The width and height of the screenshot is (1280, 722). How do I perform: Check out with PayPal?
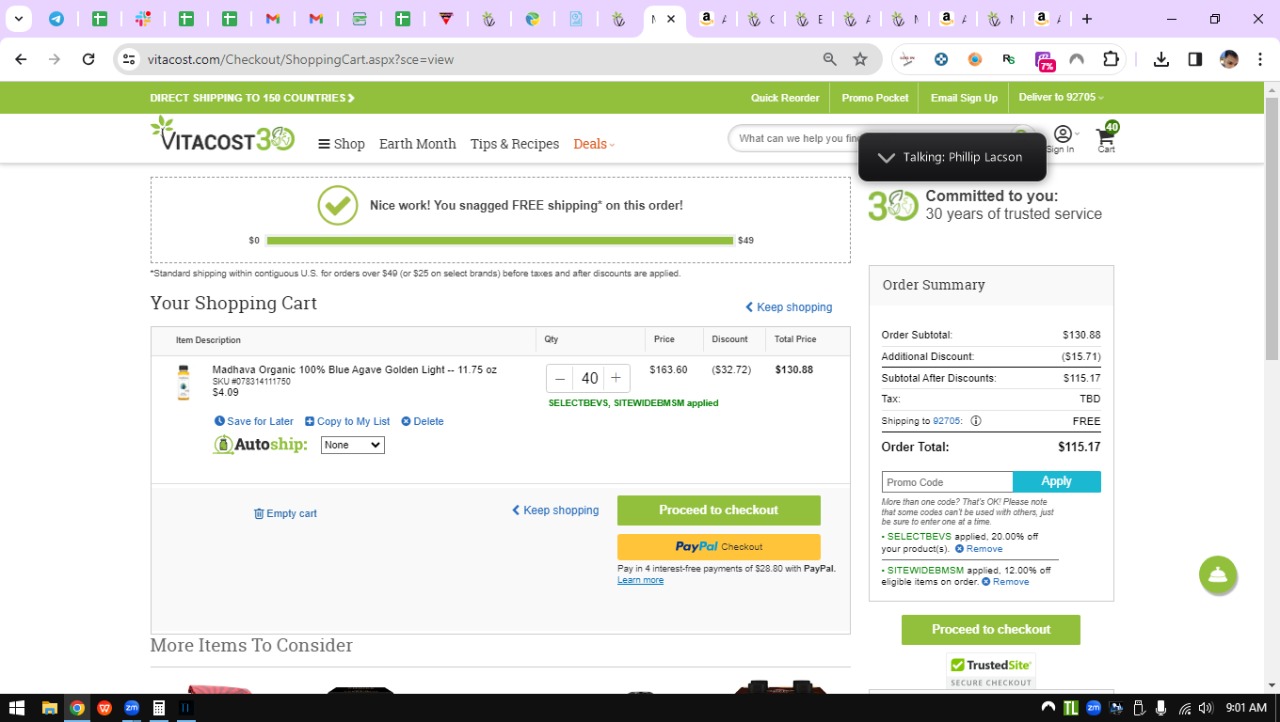(x=718, y=547)
